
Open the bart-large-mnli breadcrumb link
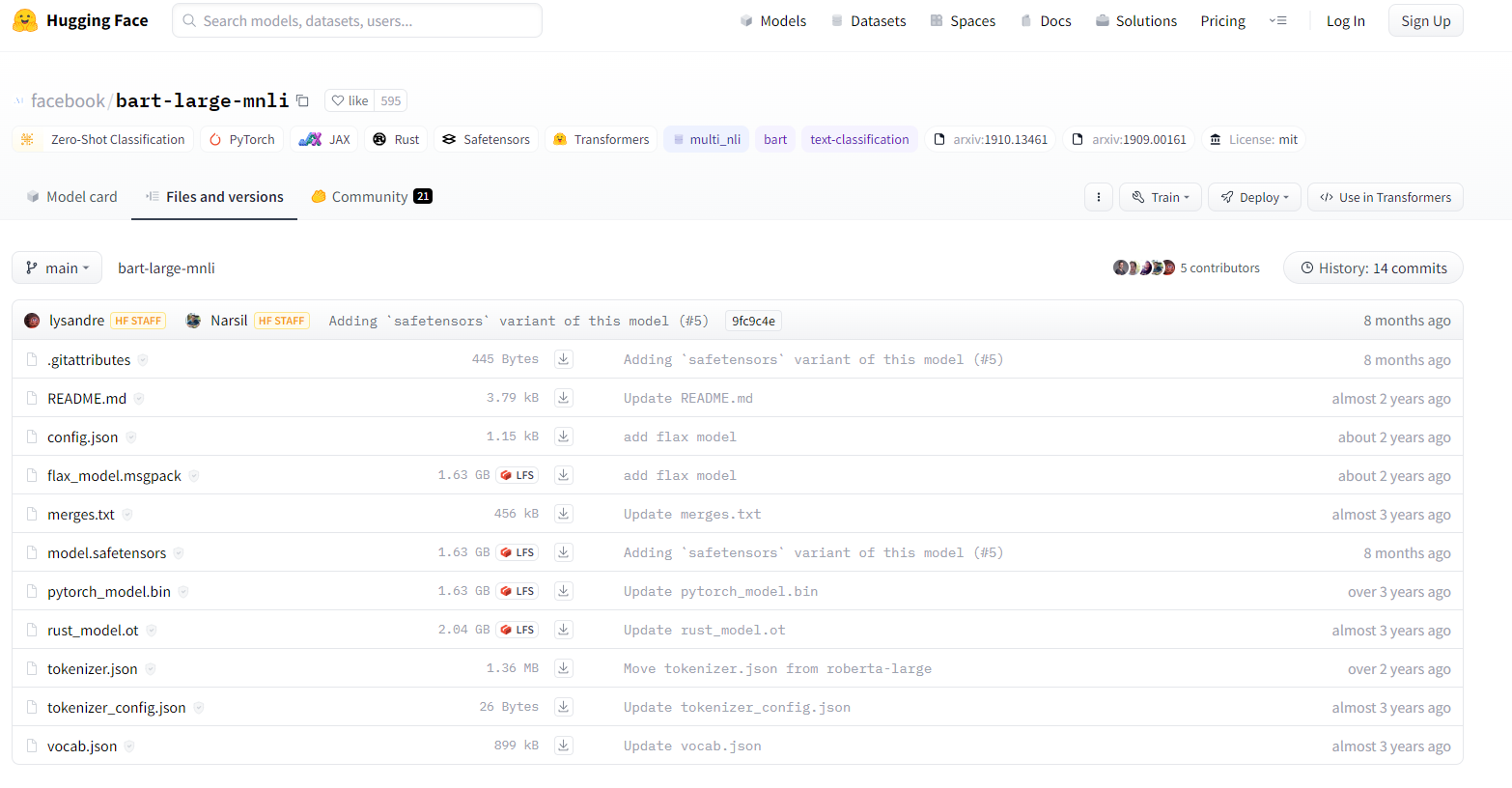pyautogui.click(x=166, y=267)
